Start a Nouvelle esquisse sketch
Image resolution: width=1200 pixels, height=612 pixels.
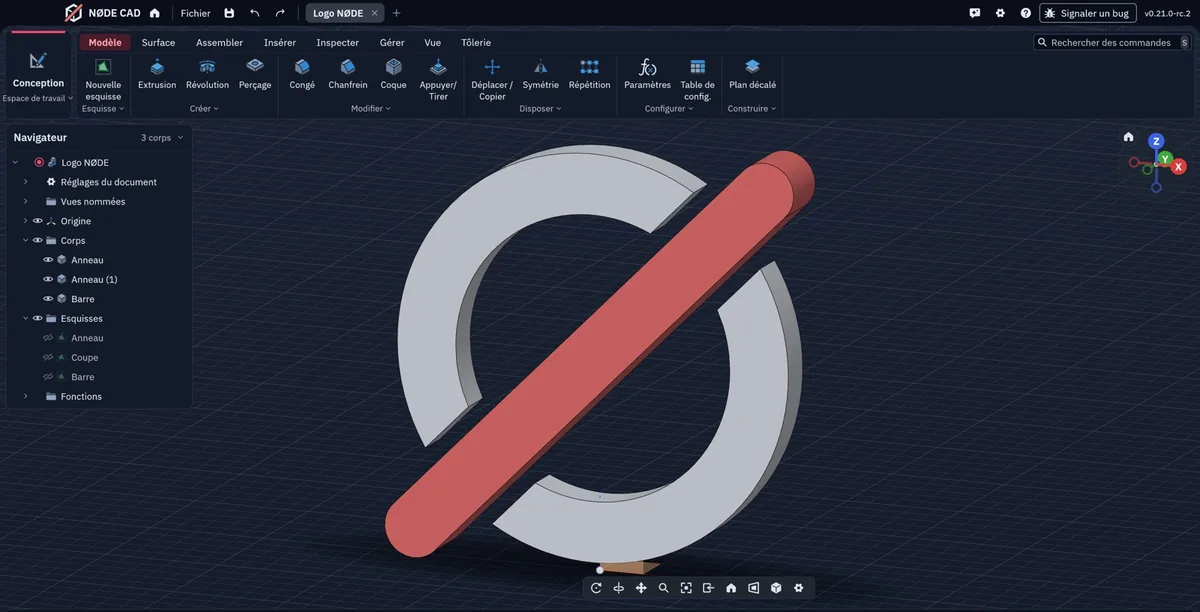103,79
